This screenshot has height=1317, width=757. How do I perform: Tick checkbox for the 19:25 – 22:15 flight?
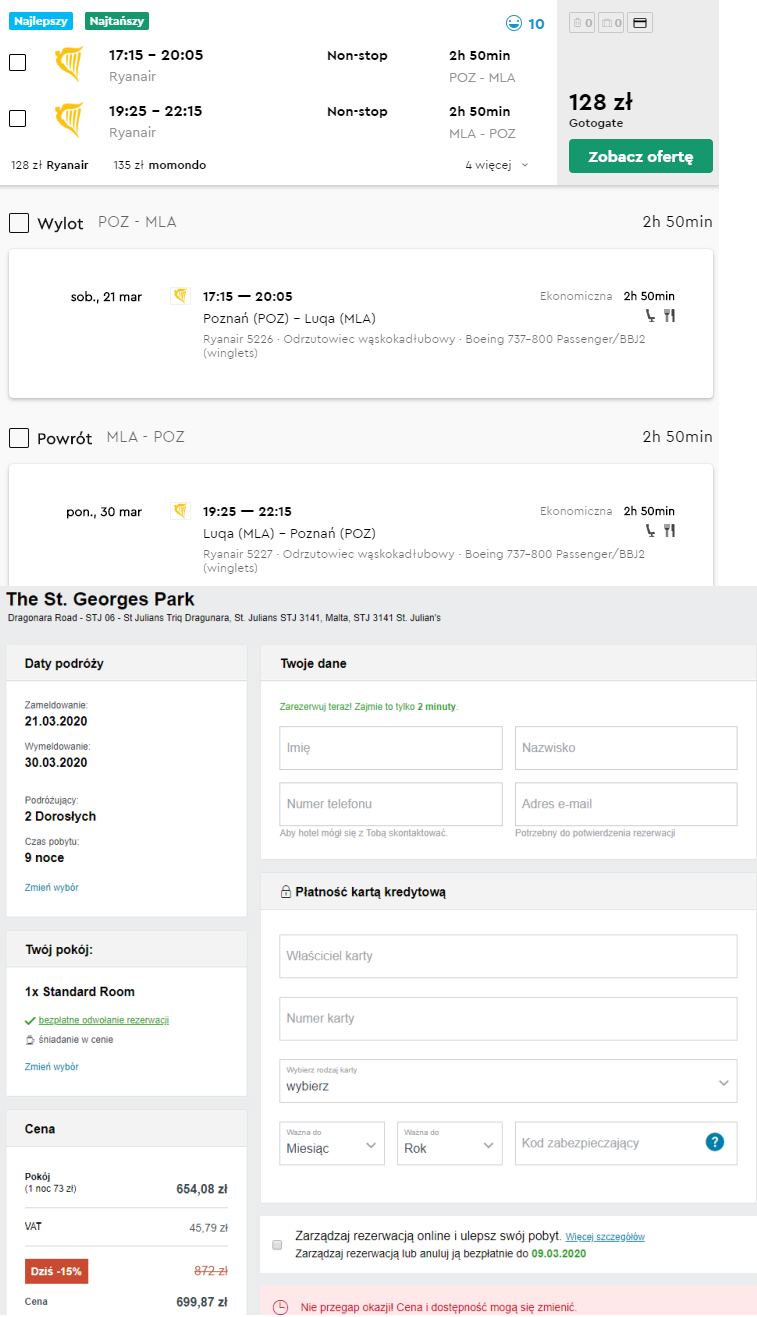17,118
